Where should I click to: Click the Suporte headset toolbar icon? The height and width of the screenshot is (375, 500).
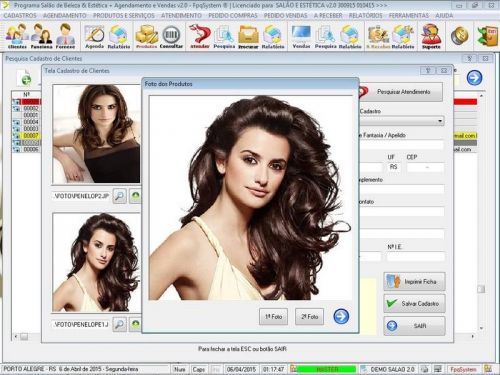tap(431, 36)
